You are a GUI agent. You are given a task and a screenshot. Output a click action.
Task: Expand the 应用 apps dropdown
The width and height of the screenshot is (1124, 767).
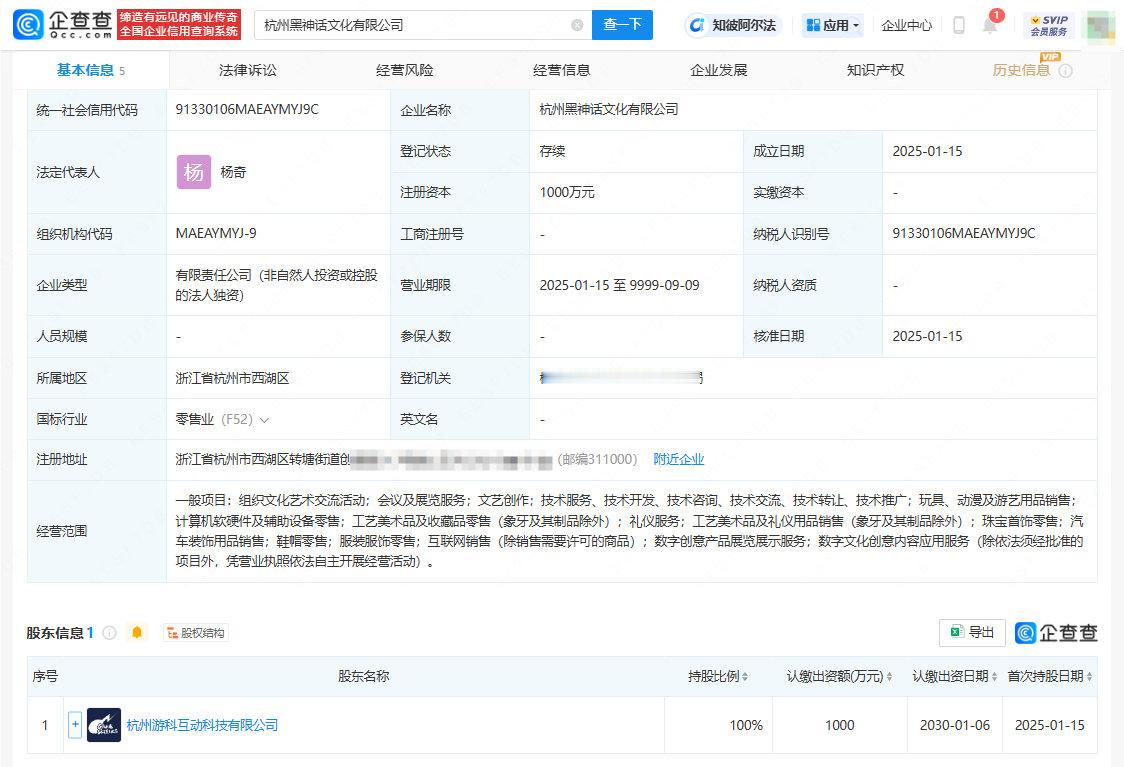[x=832, y=25]
